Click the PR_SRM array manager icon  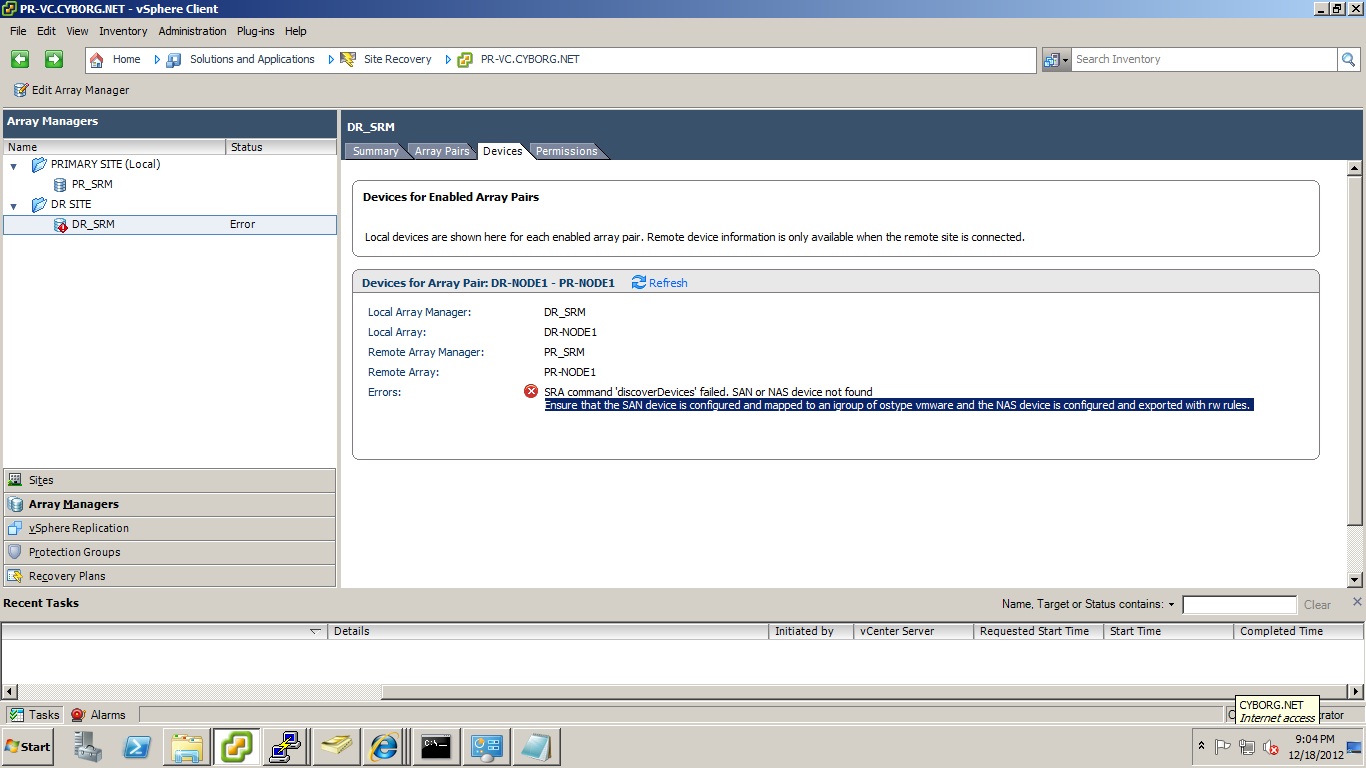point(60,184)
